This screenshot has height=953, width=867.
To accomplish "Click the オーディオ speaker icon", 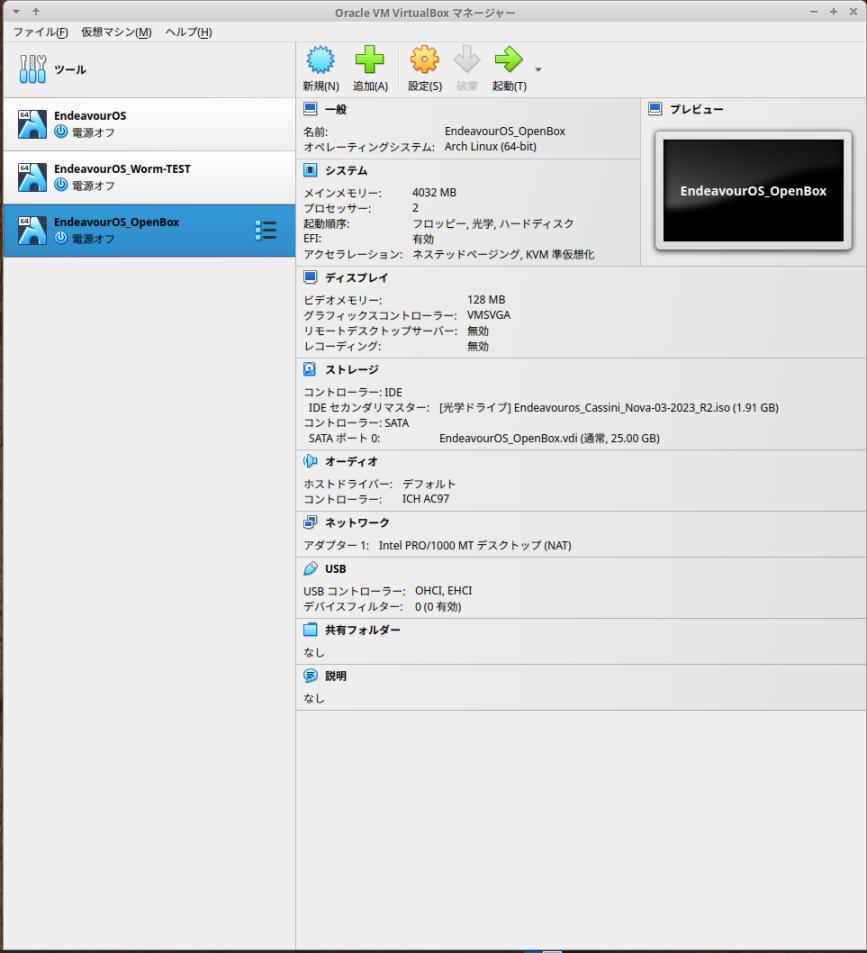I will click(x=310, y=461).
